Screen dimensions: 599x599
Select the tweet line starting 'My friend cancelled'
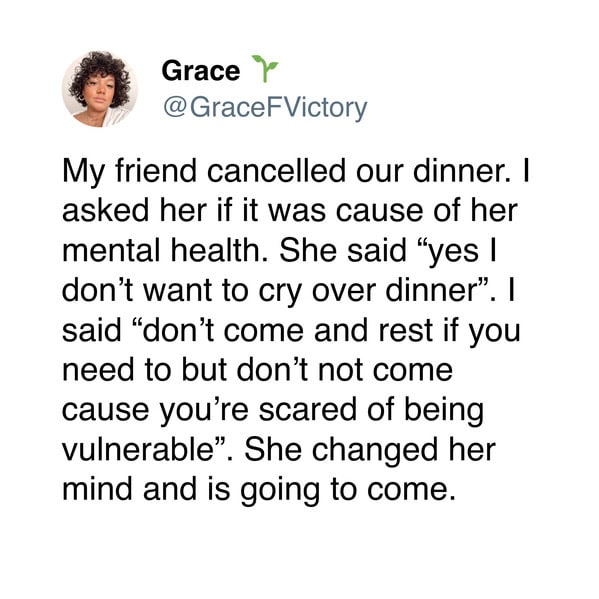click(296, 172)
